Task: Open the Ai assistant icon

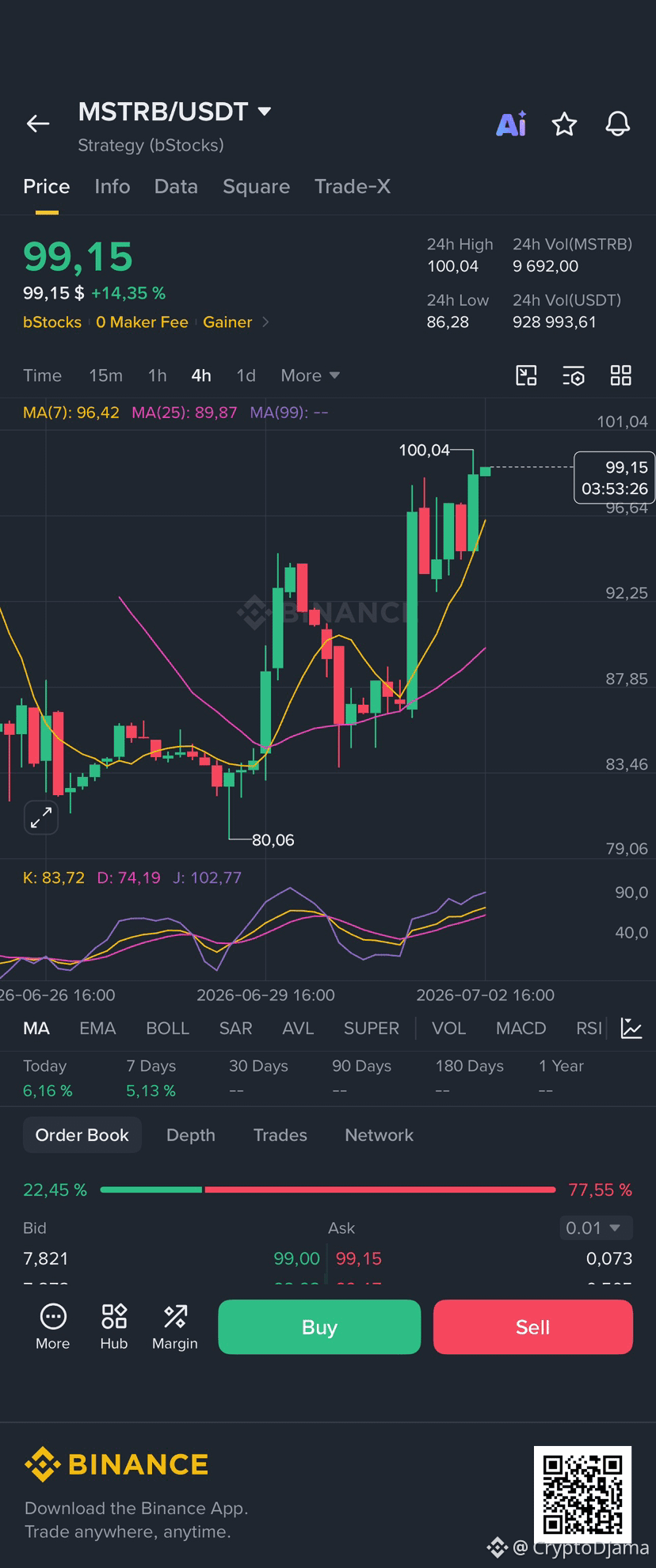Action: [511, 124]
